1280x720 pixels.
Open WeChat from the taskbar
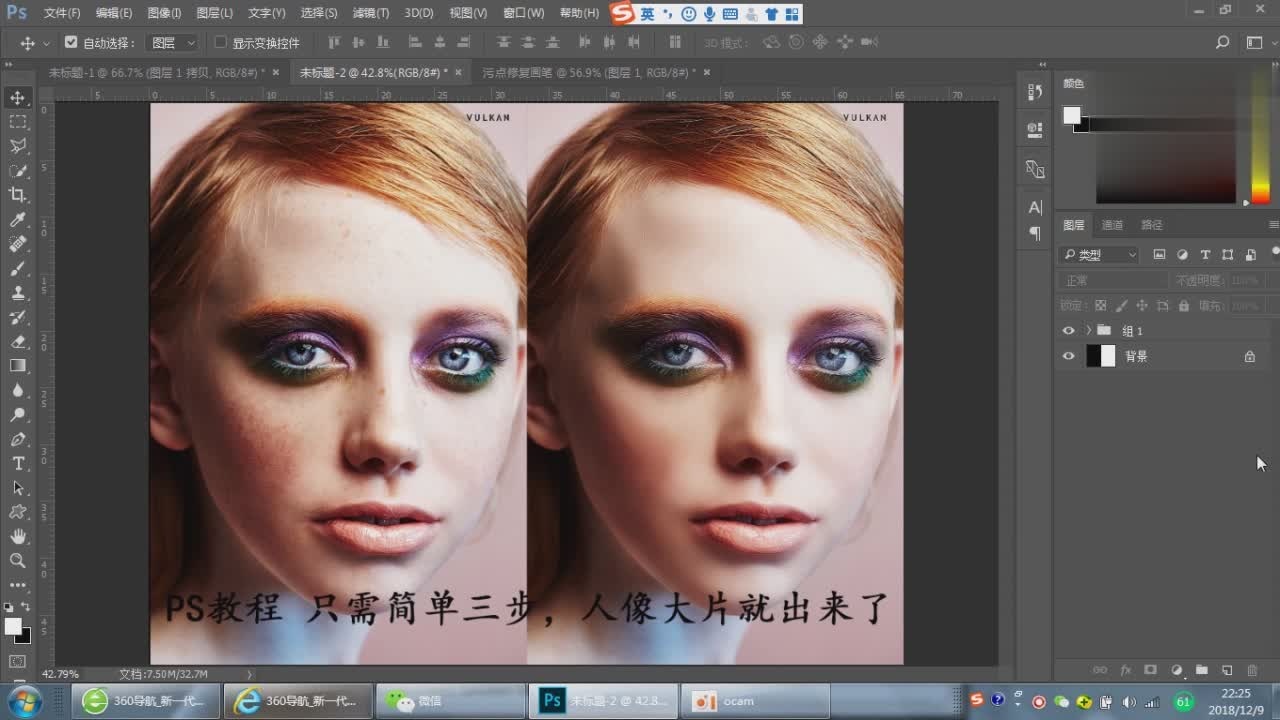point(451,701)
